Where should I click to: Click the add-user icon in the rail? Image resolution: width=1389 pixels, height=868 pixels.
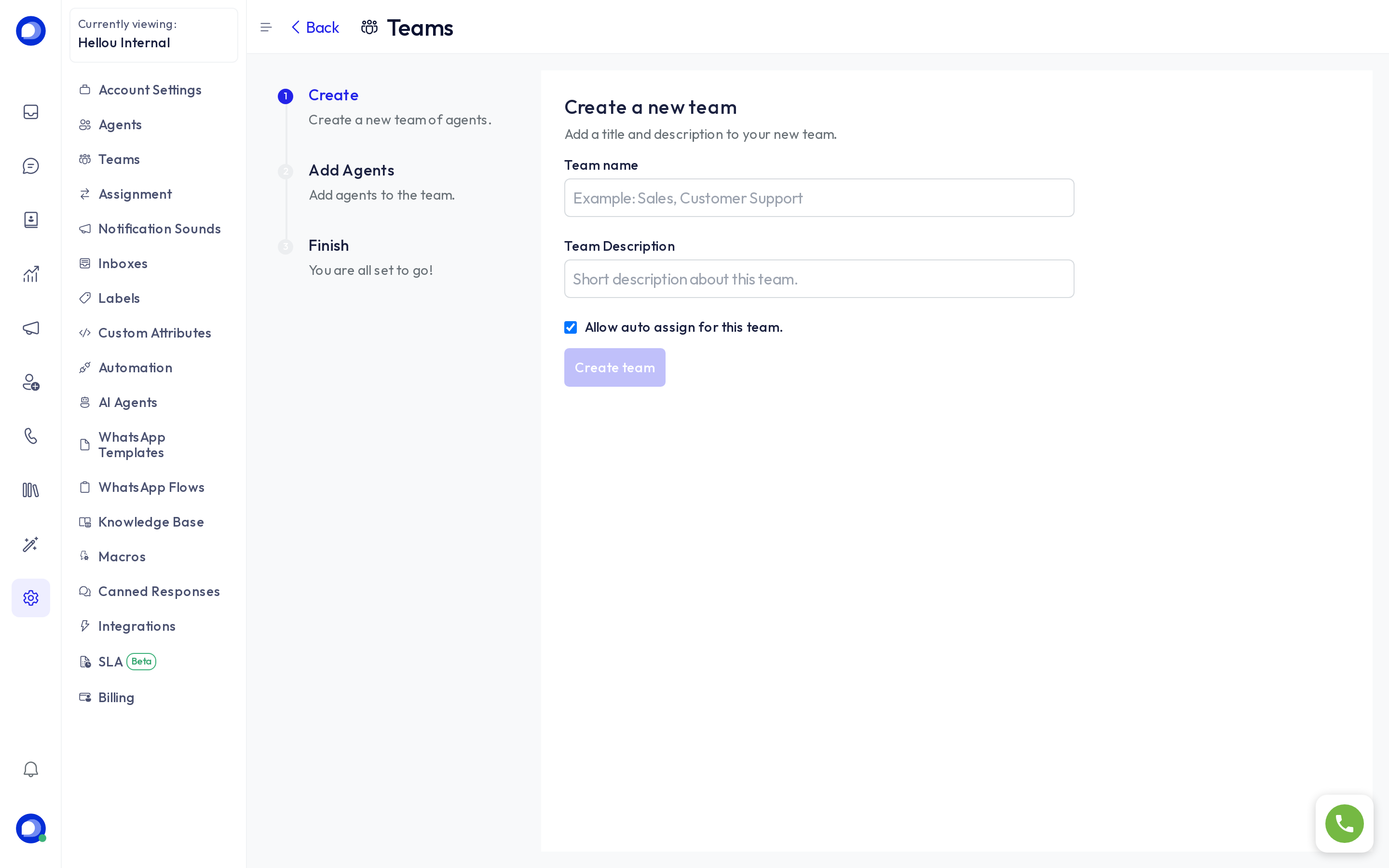pyautogui.click(x=30, y=382)
